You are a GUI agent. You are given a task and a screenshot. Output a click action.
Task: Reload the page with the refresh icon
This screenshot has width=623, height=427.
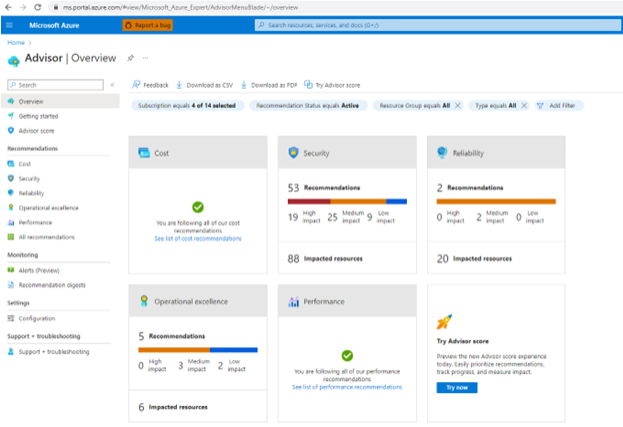click(x=37, y=7)
